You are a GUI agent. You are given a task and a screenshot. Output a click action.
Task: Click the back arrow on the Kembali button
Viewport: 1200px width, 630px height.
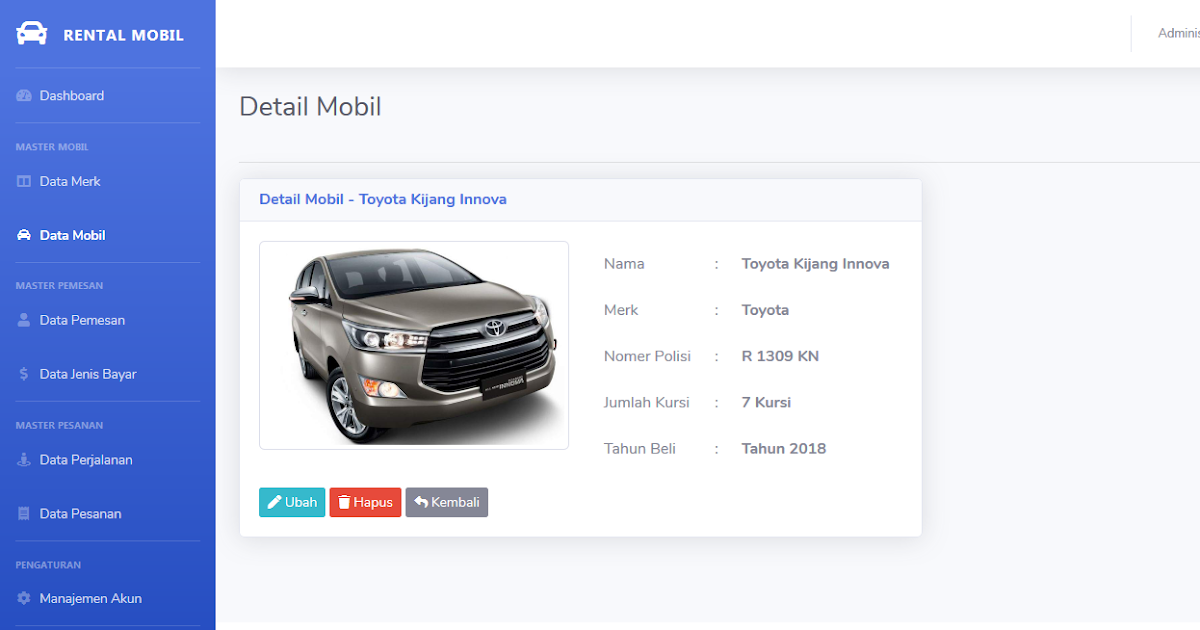click(x=420, y=502)
